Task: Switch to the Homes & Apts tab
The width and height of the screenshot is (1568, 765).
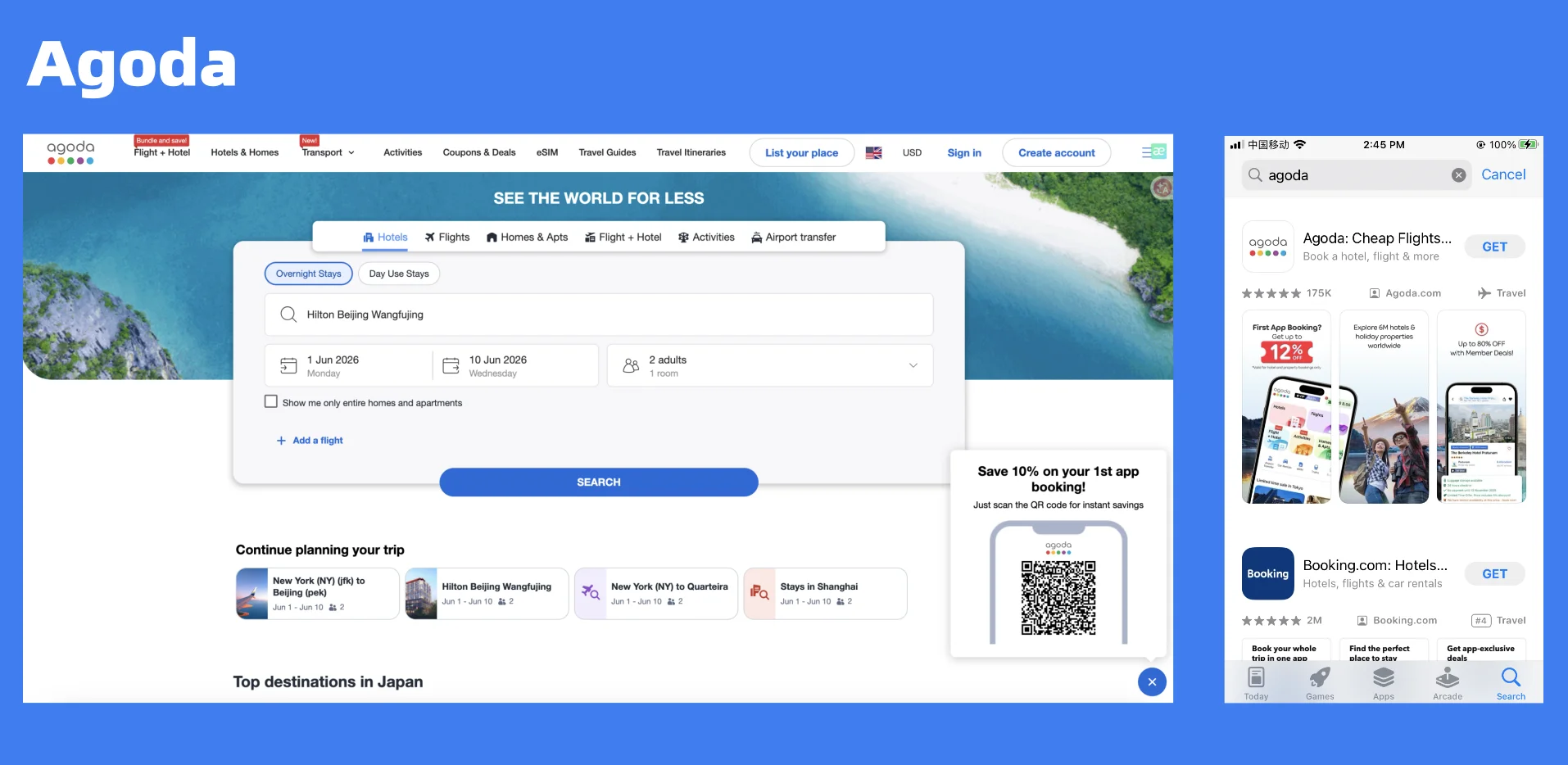Action: (x=527, y=238)
